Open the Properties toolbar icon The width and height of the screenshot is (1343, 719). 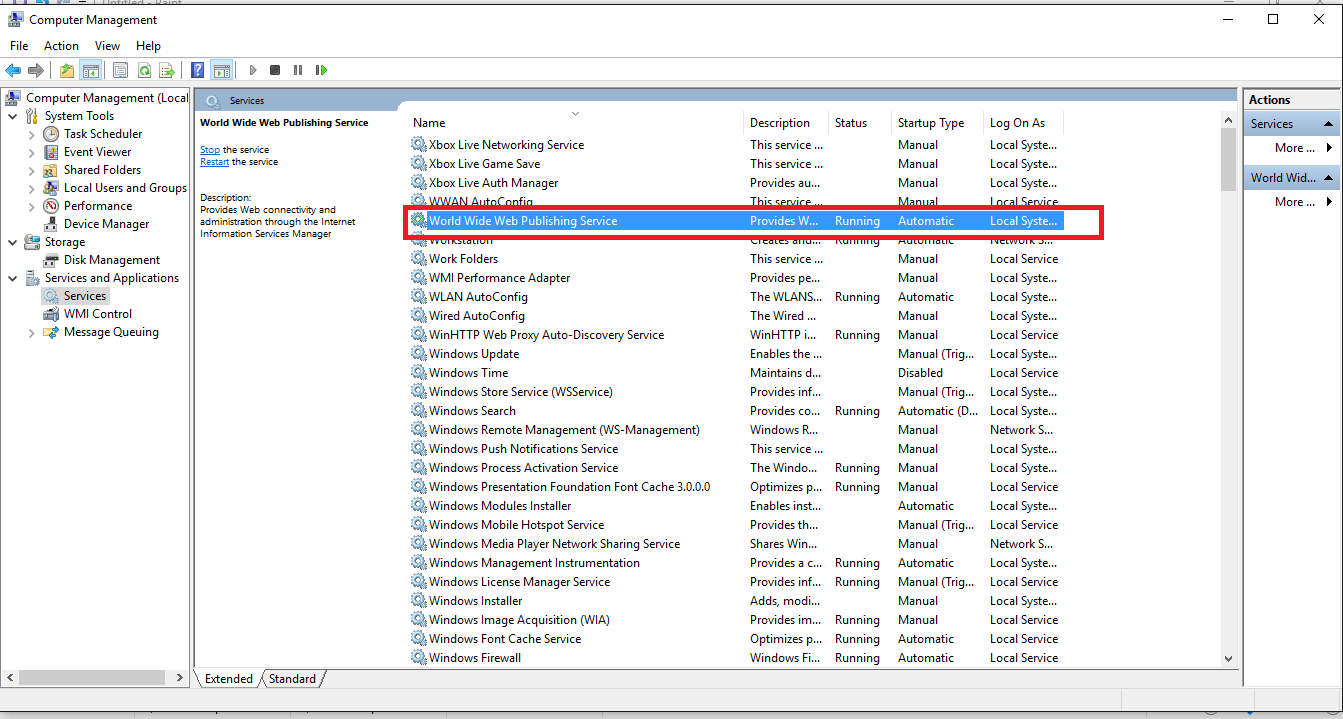[120, 70]
